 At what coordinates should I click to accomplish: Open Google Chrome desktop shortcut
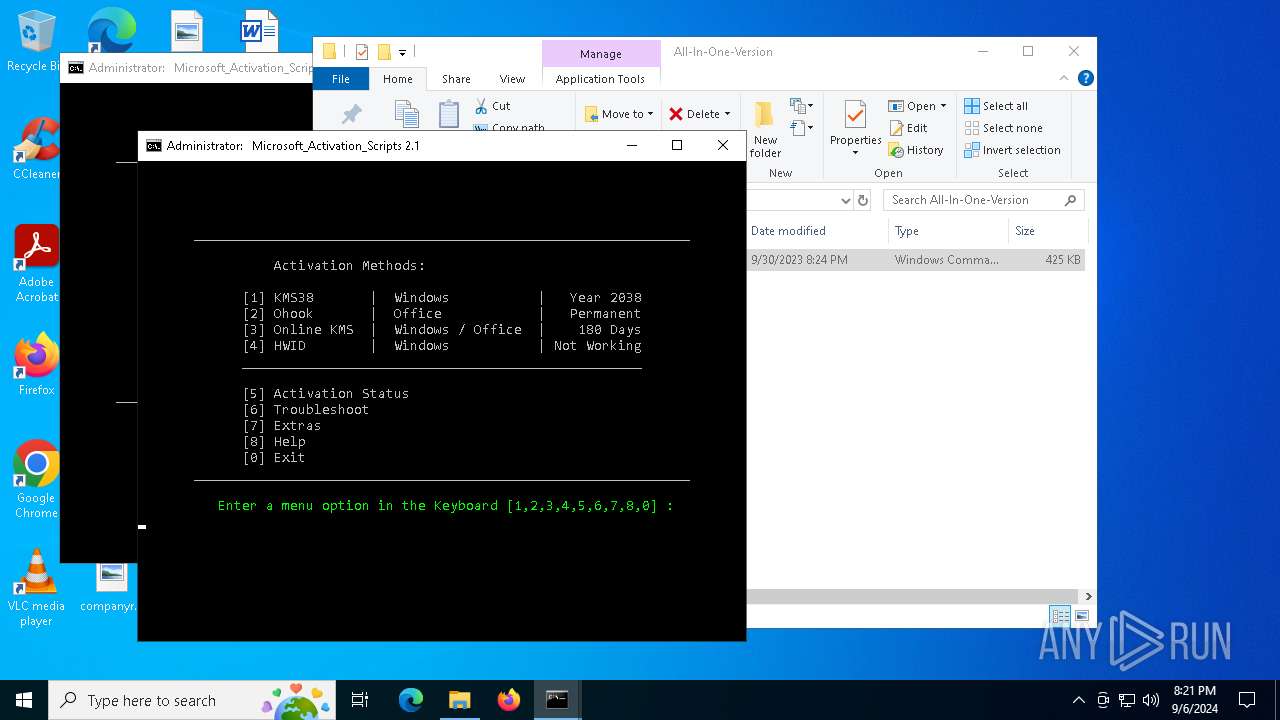tap(36, 480)
